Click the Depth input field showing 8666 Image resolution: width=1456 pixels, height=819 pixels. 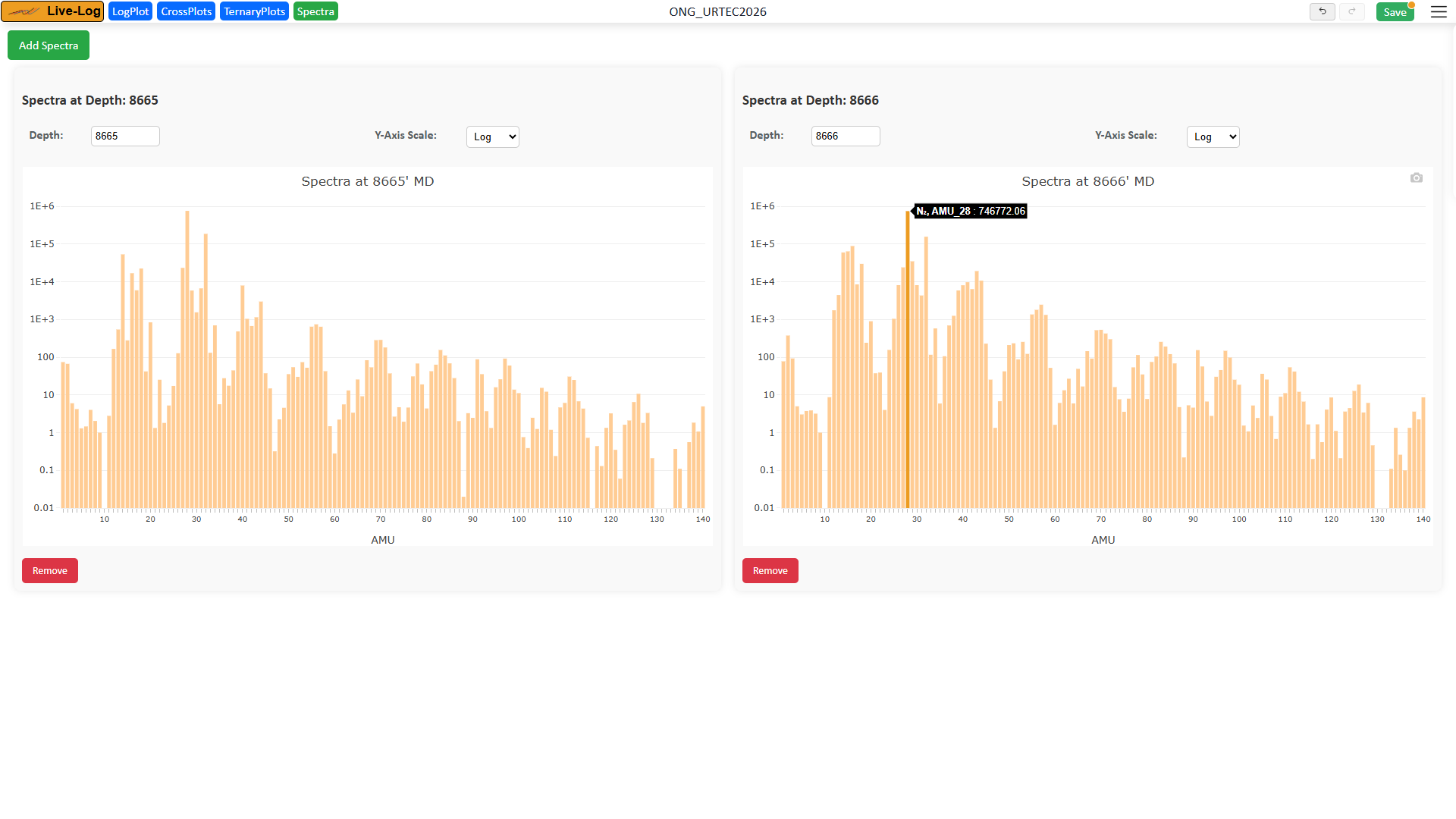(846, 136)
